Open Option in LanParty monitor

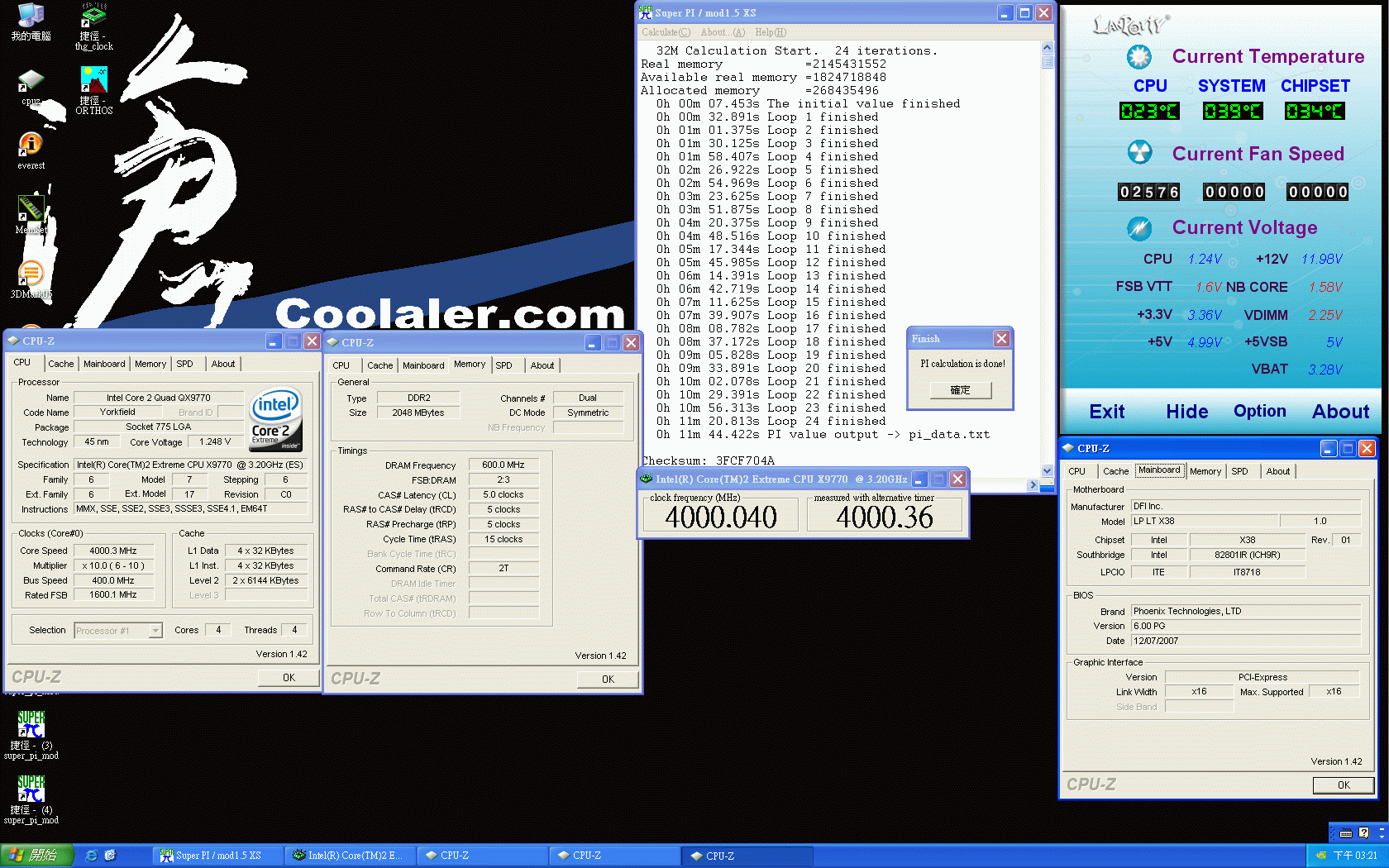(x=1259, y=411)
